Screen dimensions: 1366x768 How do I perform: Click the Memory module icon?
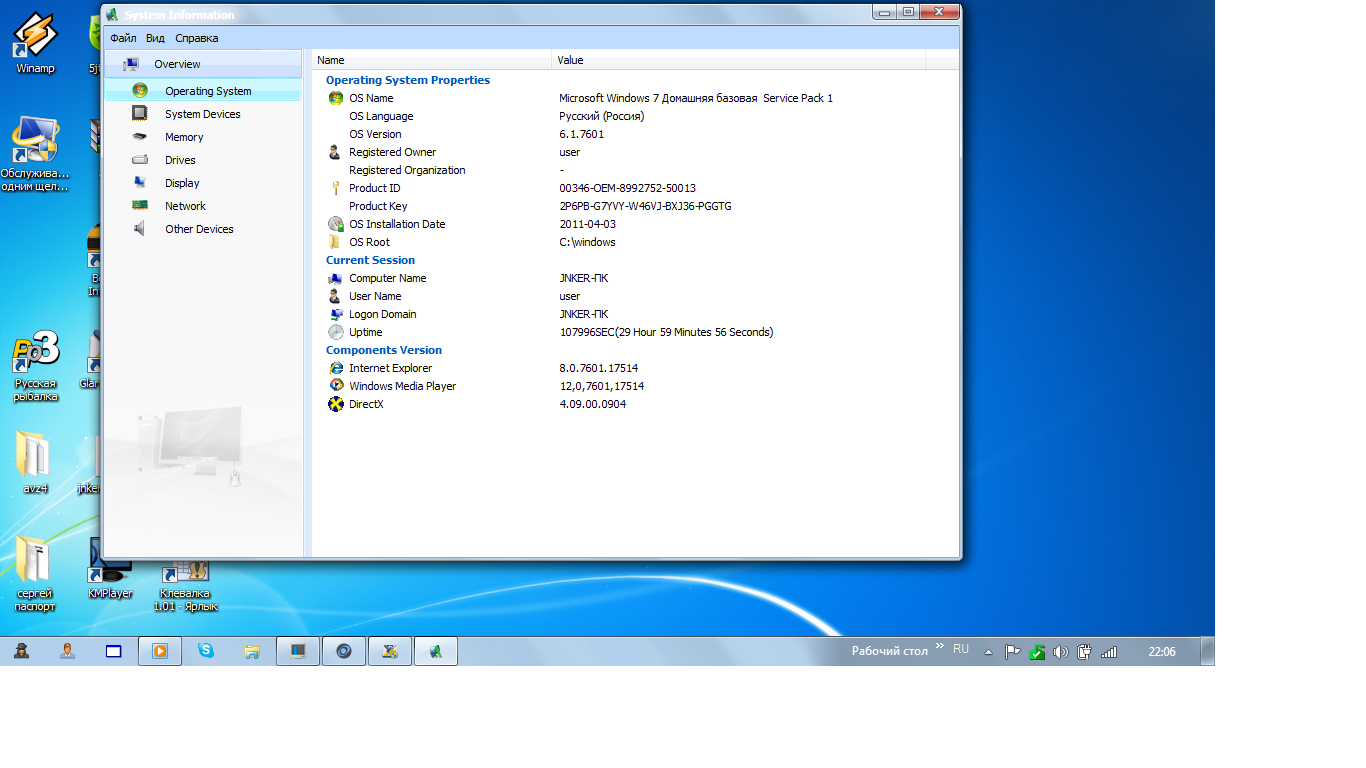pos(140,137)
